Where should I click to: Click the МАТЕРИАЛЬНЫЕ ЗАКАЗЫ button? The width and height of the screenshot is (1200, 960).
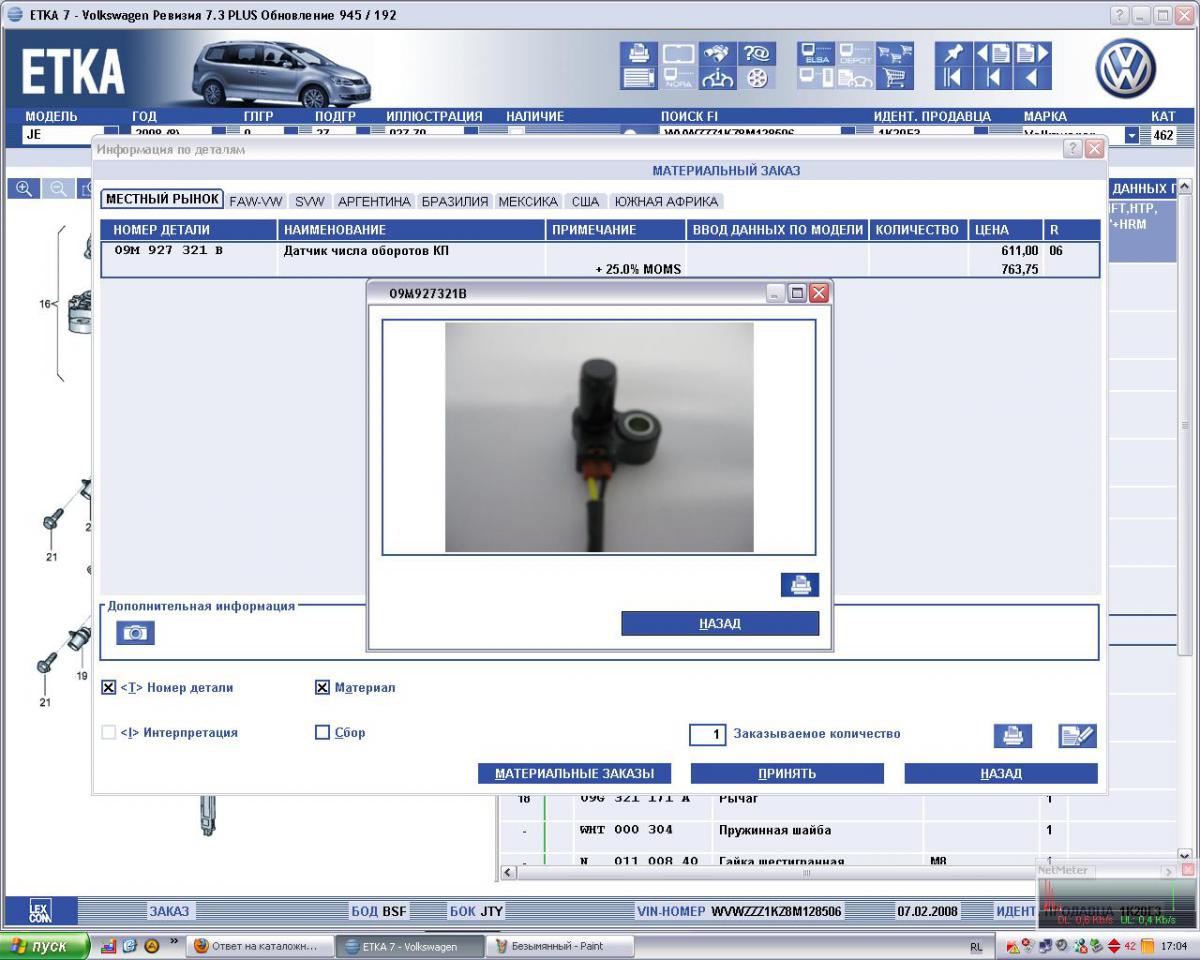click(x=574, y=774)
